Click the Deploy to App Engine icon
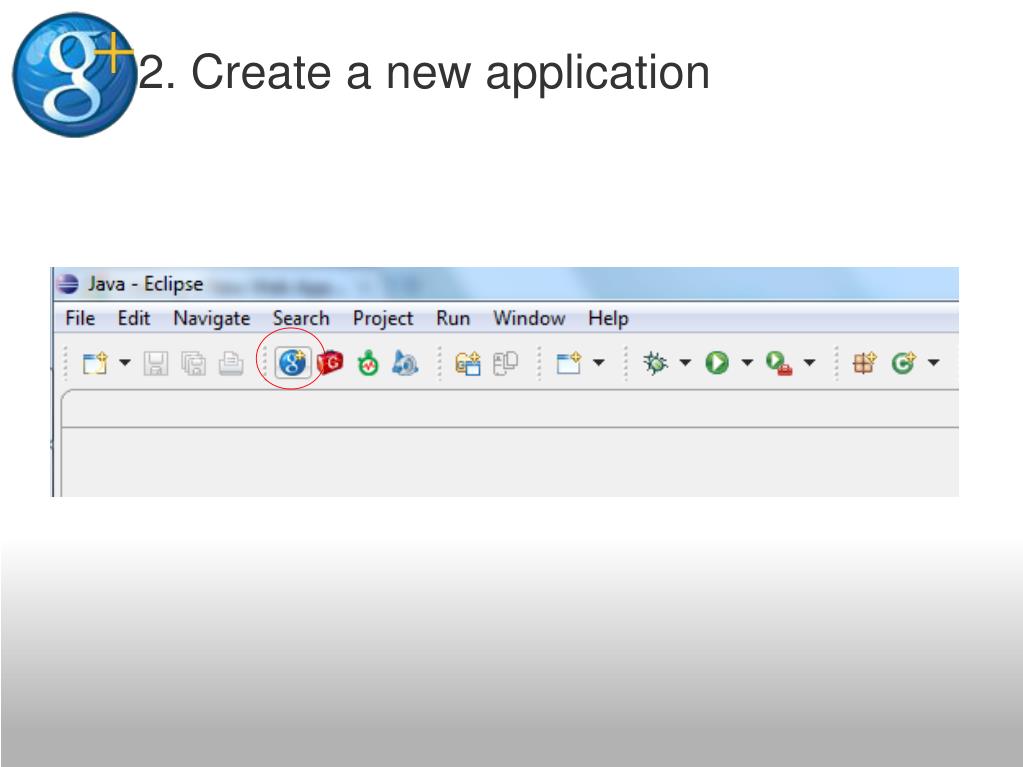 coord(405,363)
